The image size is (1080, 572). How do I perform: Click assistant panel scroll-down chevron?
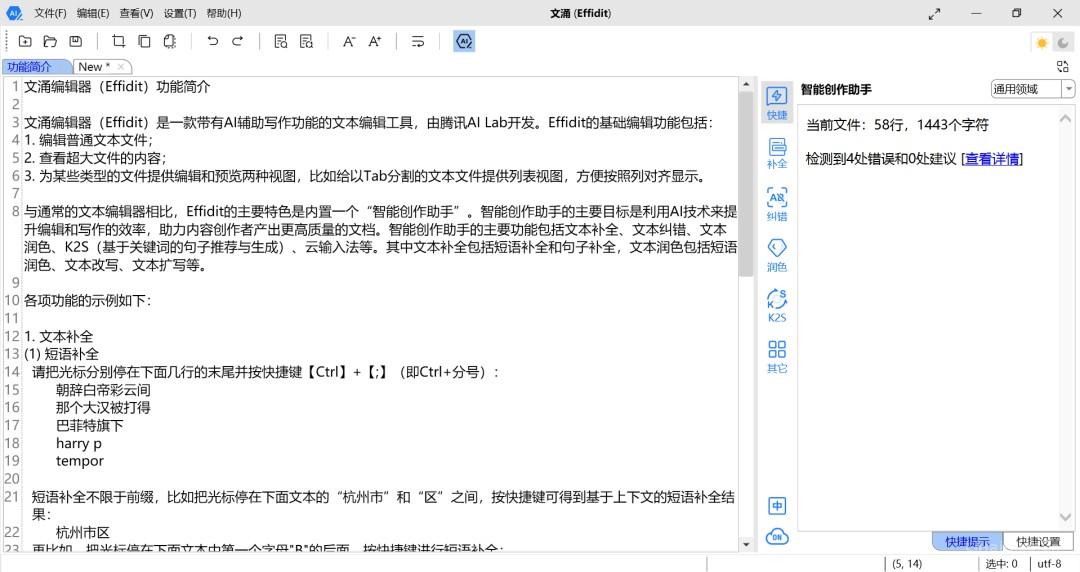(1066, 517)
